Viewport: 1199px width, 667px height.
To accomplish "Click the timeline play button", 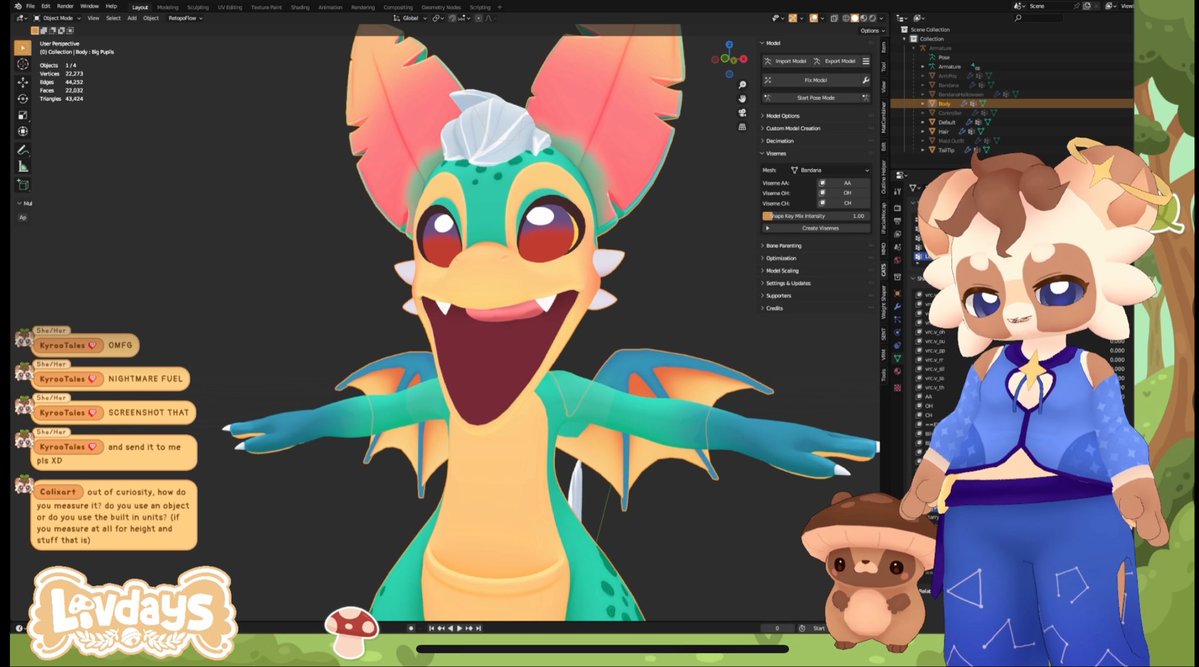I will [x=460, y=628].
